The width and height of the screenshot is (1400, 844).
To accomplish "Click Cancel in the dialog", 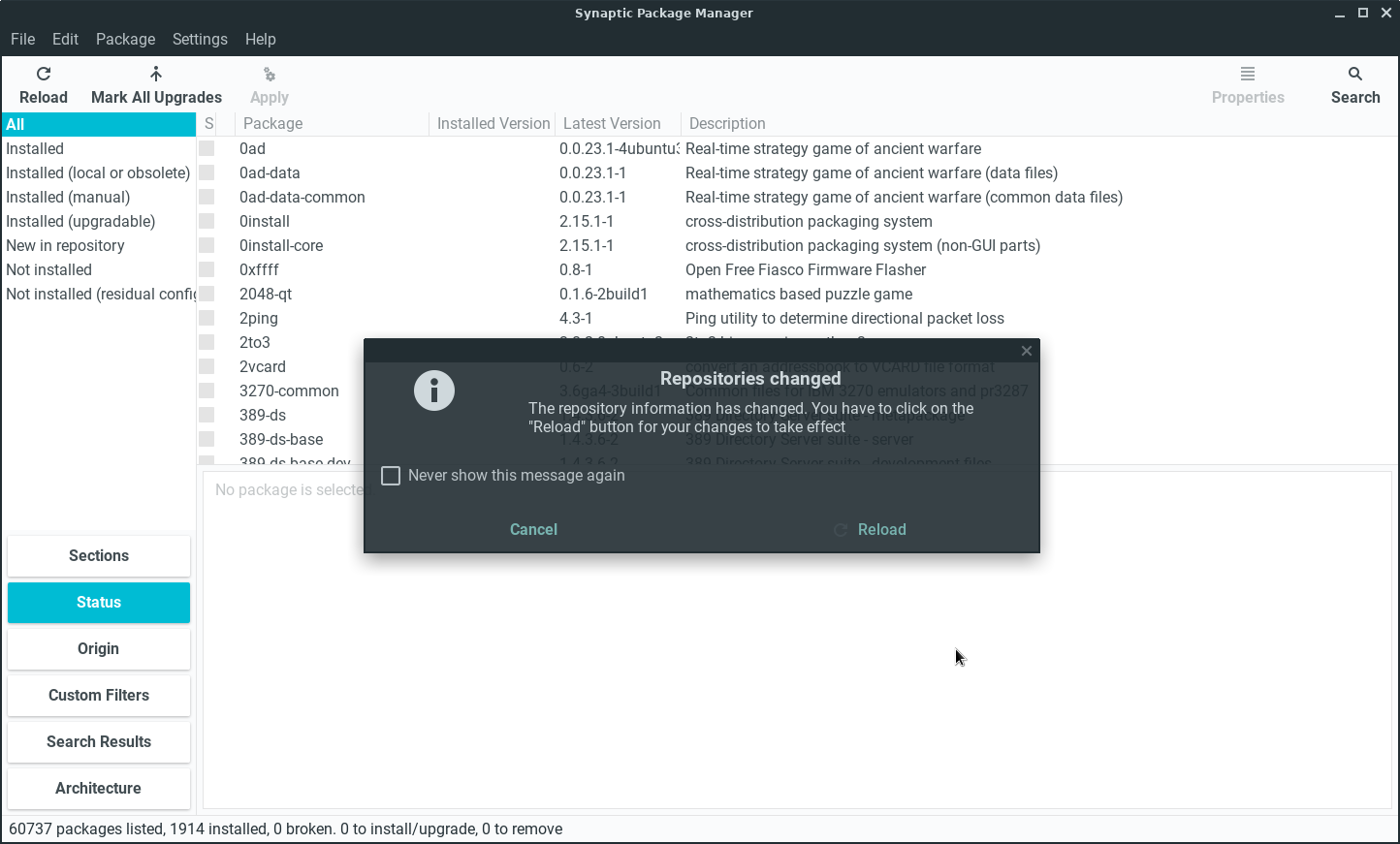I will pos(533,530).
